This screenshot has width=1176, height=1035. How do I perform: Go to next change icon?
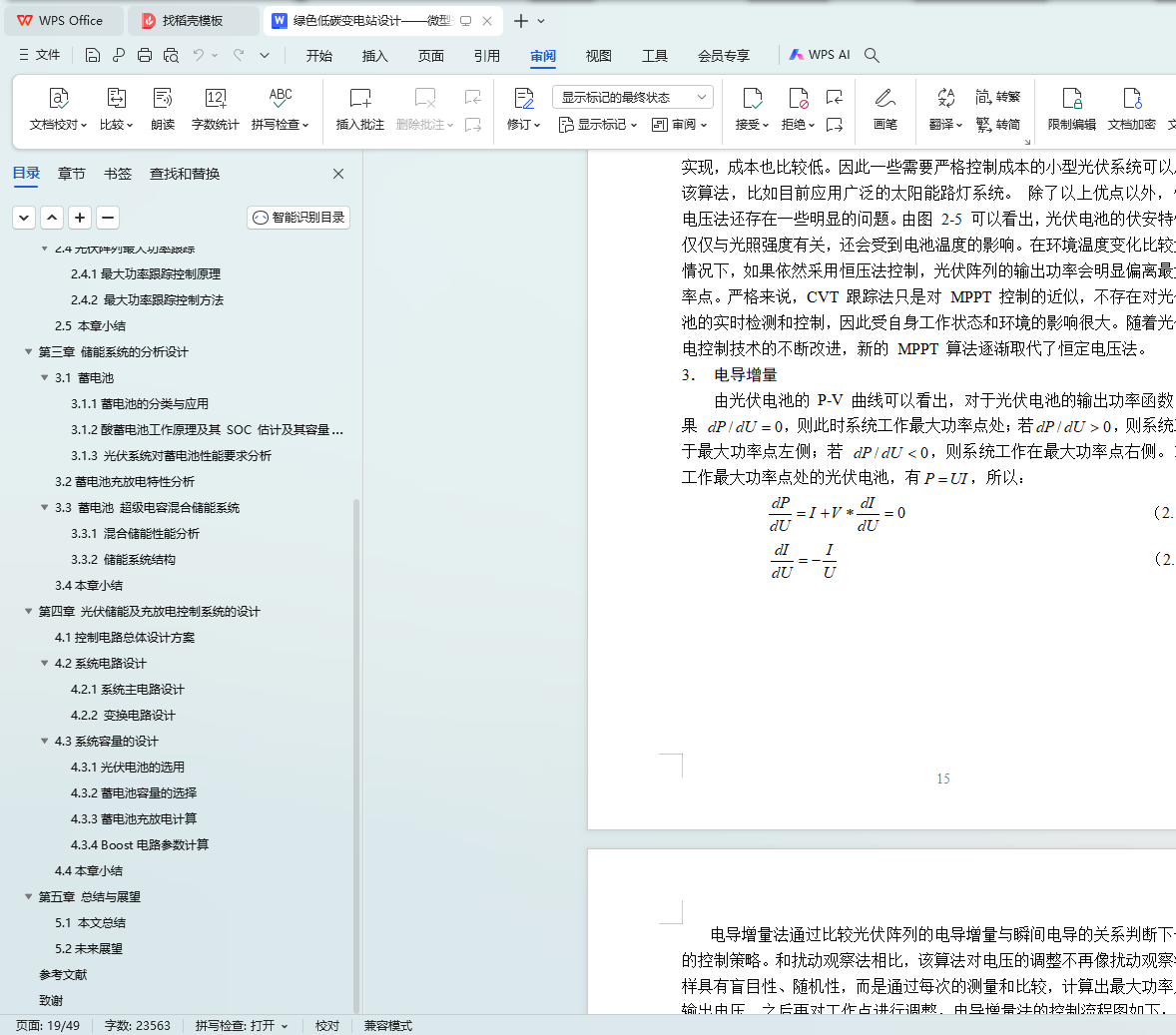834,124
